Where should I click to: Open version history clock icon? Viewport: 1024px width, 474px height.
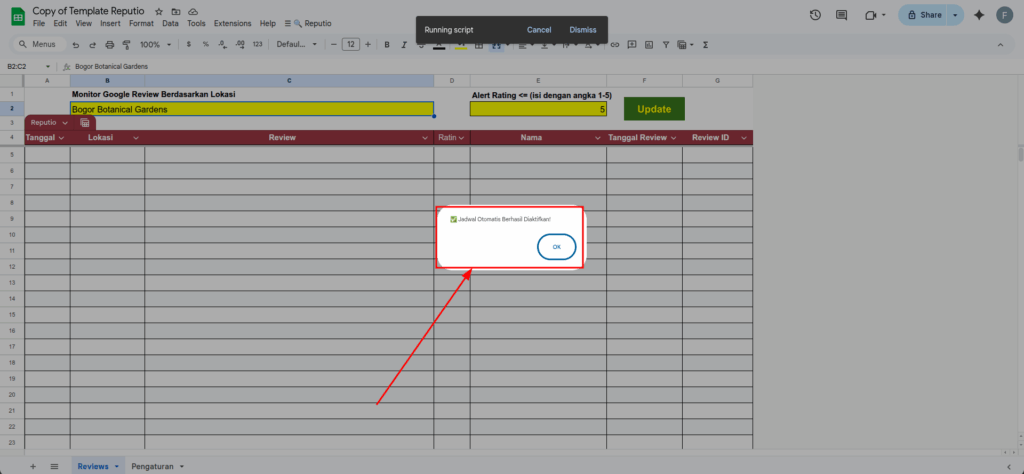click(x=815, y=15)
